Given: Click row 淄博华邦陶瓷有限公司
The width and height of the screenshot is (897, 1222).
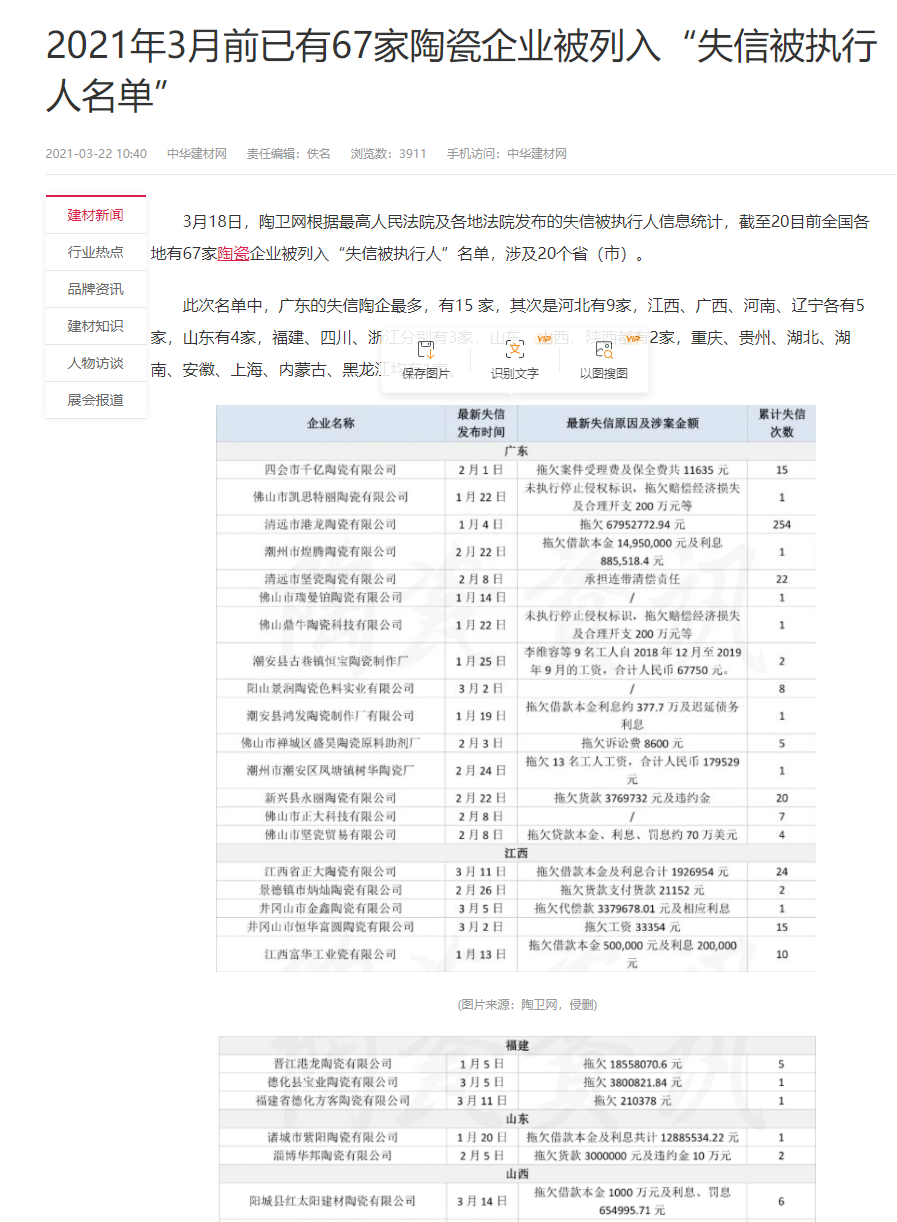Looking at the screenshot, I should pos(516,1155).
